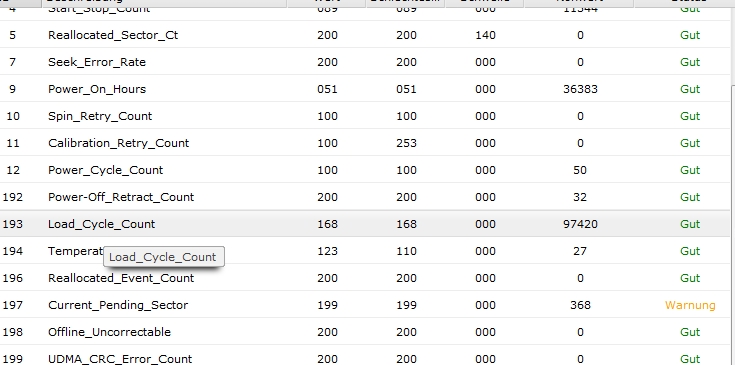
Task: Select the Current_Pending_Sector attribute name
Action: (x=118, y=305)
